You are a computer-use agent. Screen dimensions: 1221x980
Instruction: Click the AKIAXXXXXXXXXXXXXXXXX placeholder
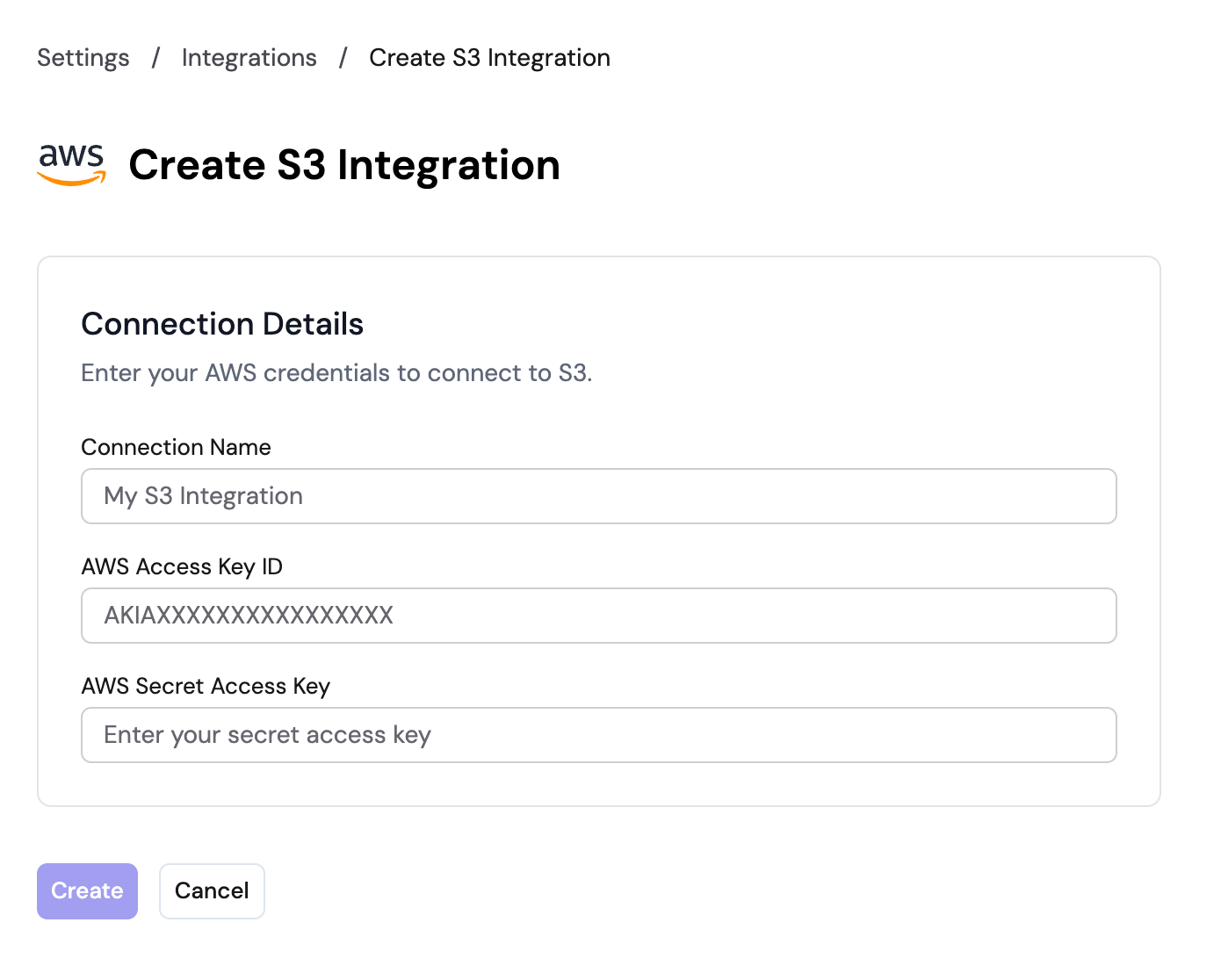click(x=249, y=616)
